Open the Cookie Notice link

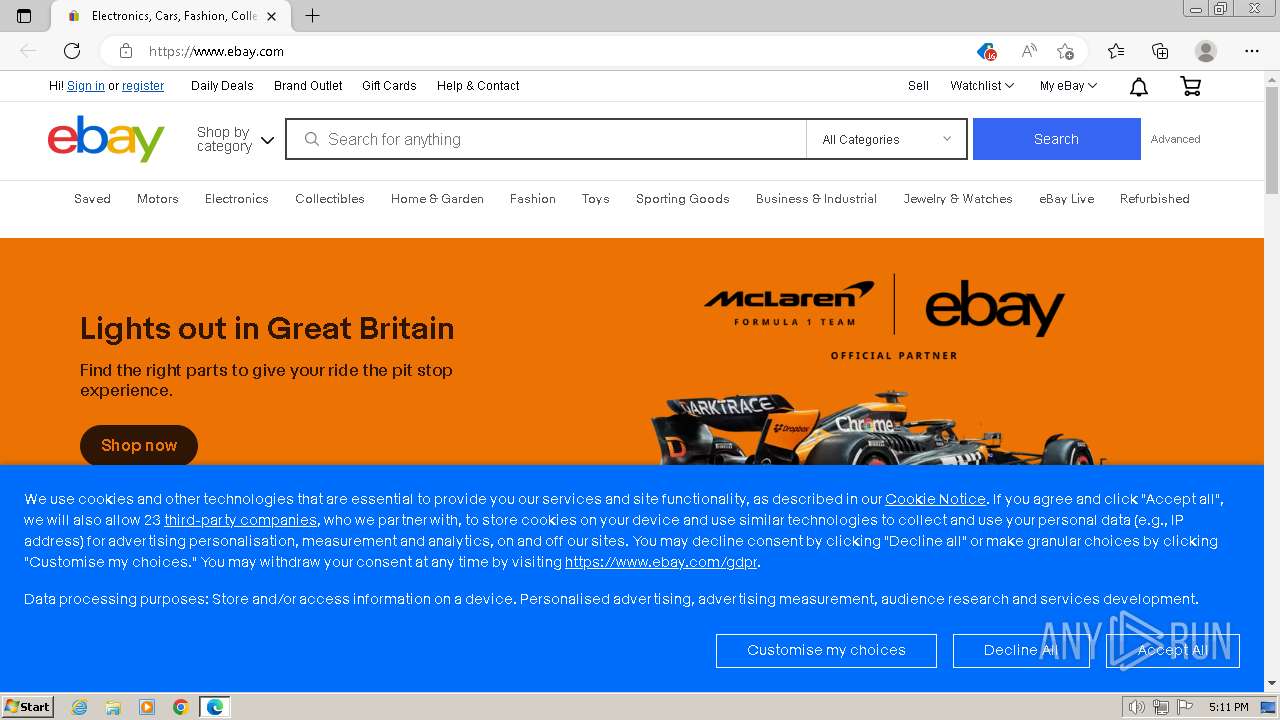click(x=935, y=499)
